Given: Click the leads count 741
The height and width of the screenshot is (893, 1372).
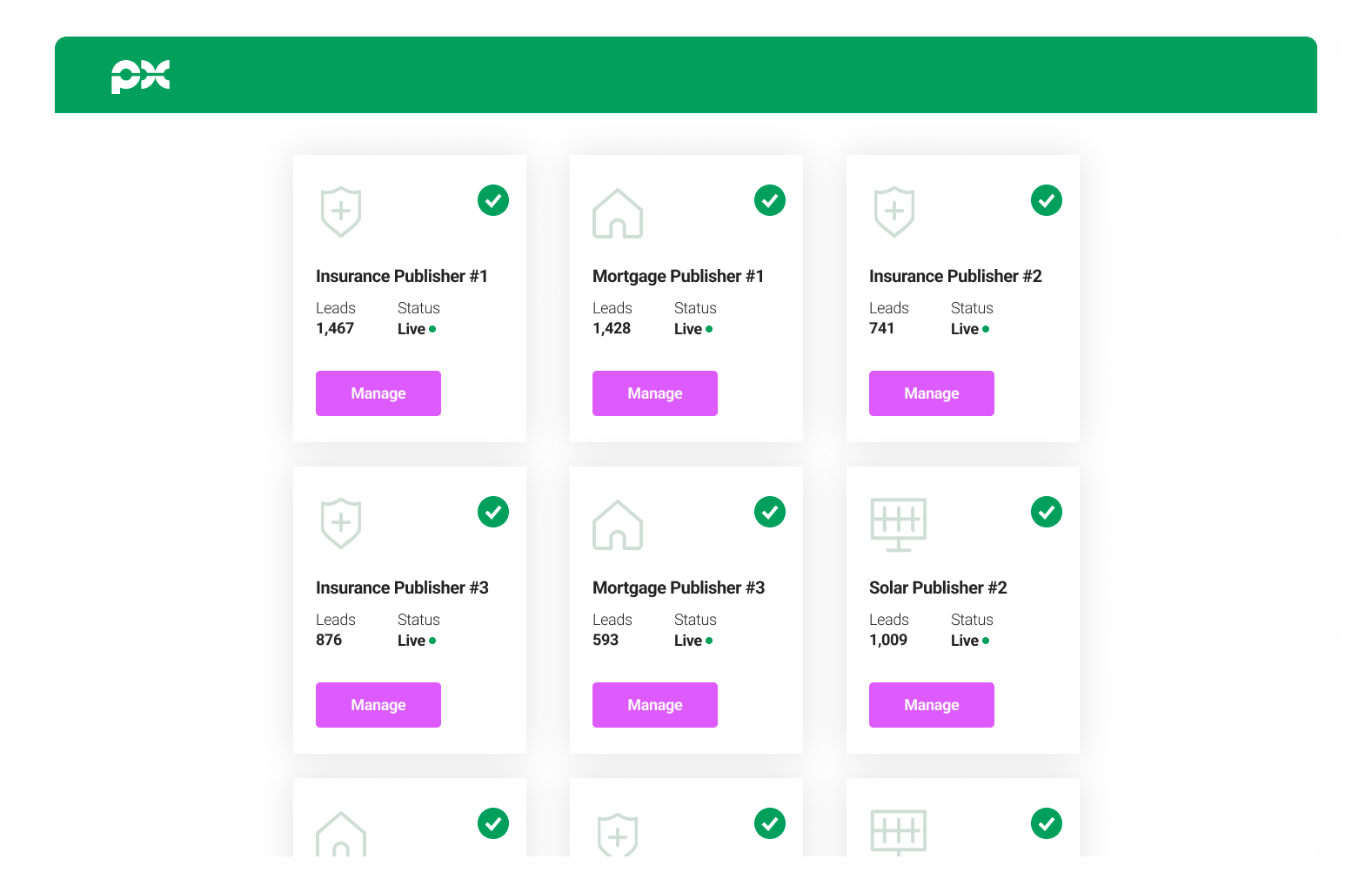Looking at the screenshot, I should point(881,328).
